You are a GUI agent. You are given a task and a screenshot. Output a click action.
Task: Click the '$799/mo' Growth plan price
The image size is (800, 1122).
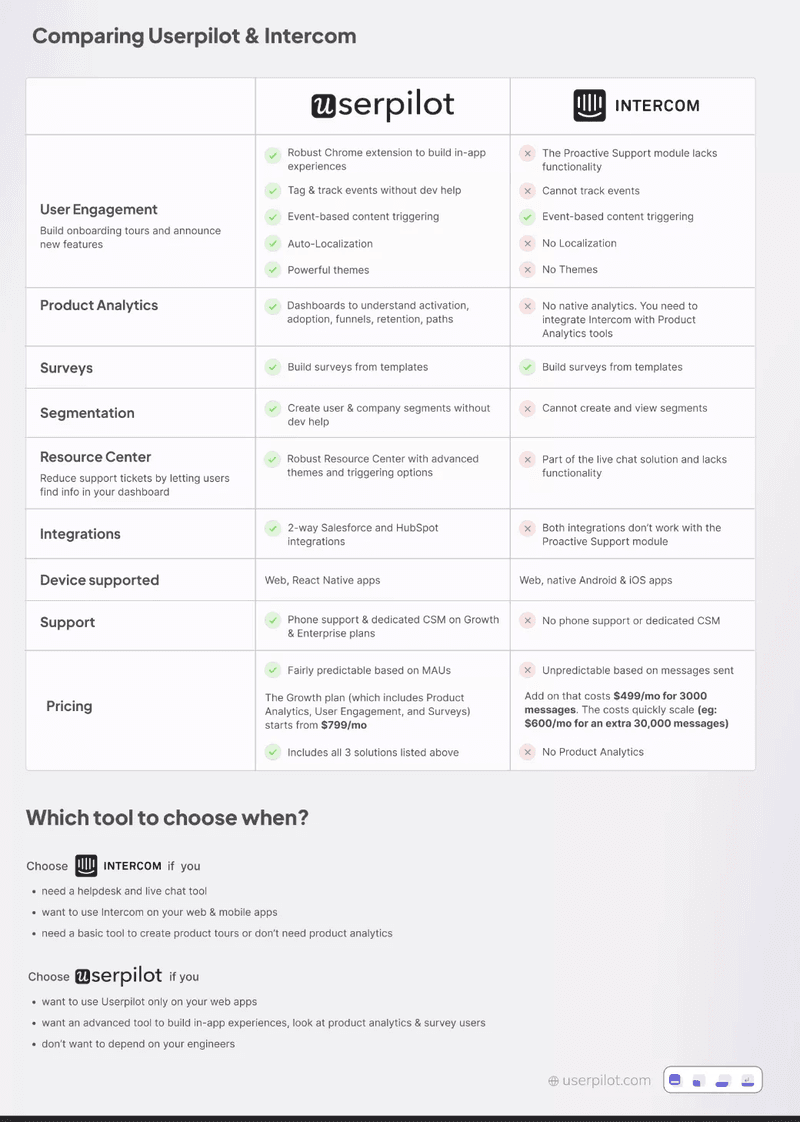tap(344, 726)
